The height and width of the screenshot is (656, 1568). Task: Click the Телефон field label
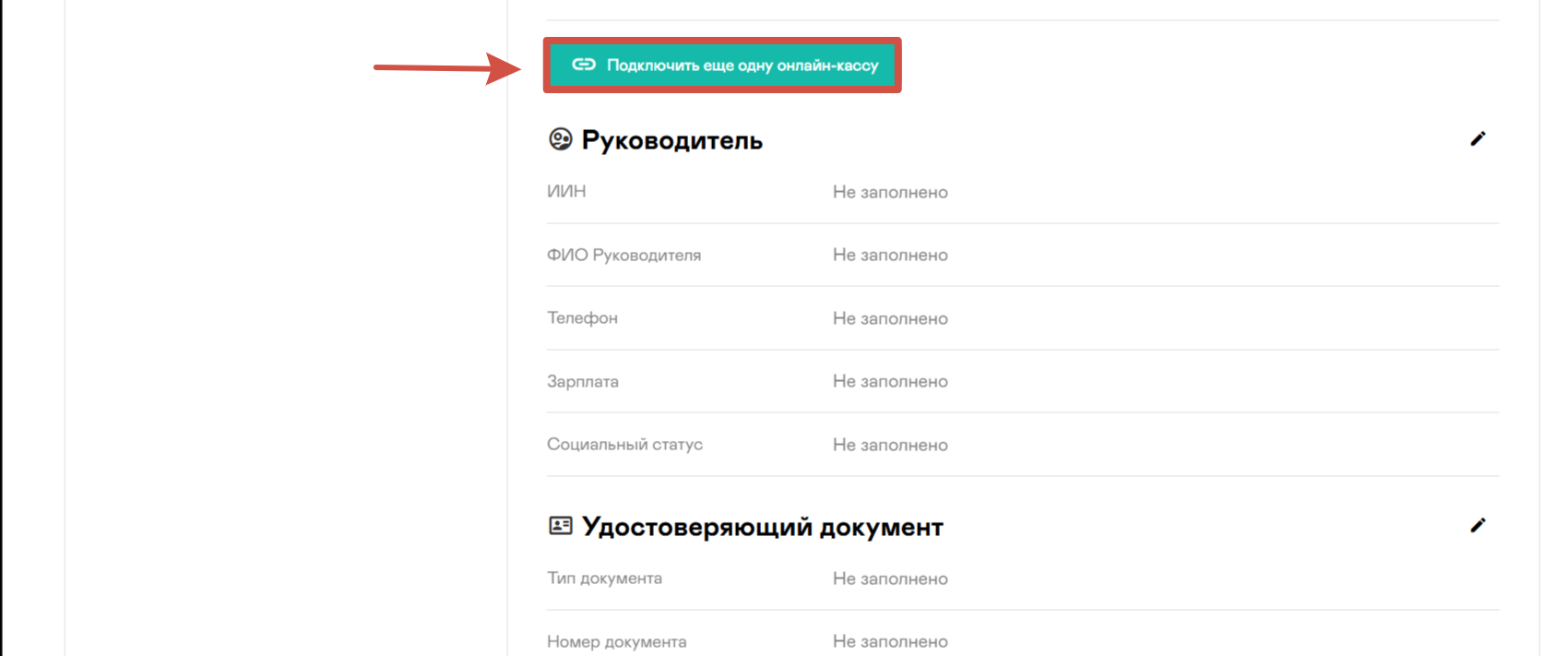coord(582,317)
